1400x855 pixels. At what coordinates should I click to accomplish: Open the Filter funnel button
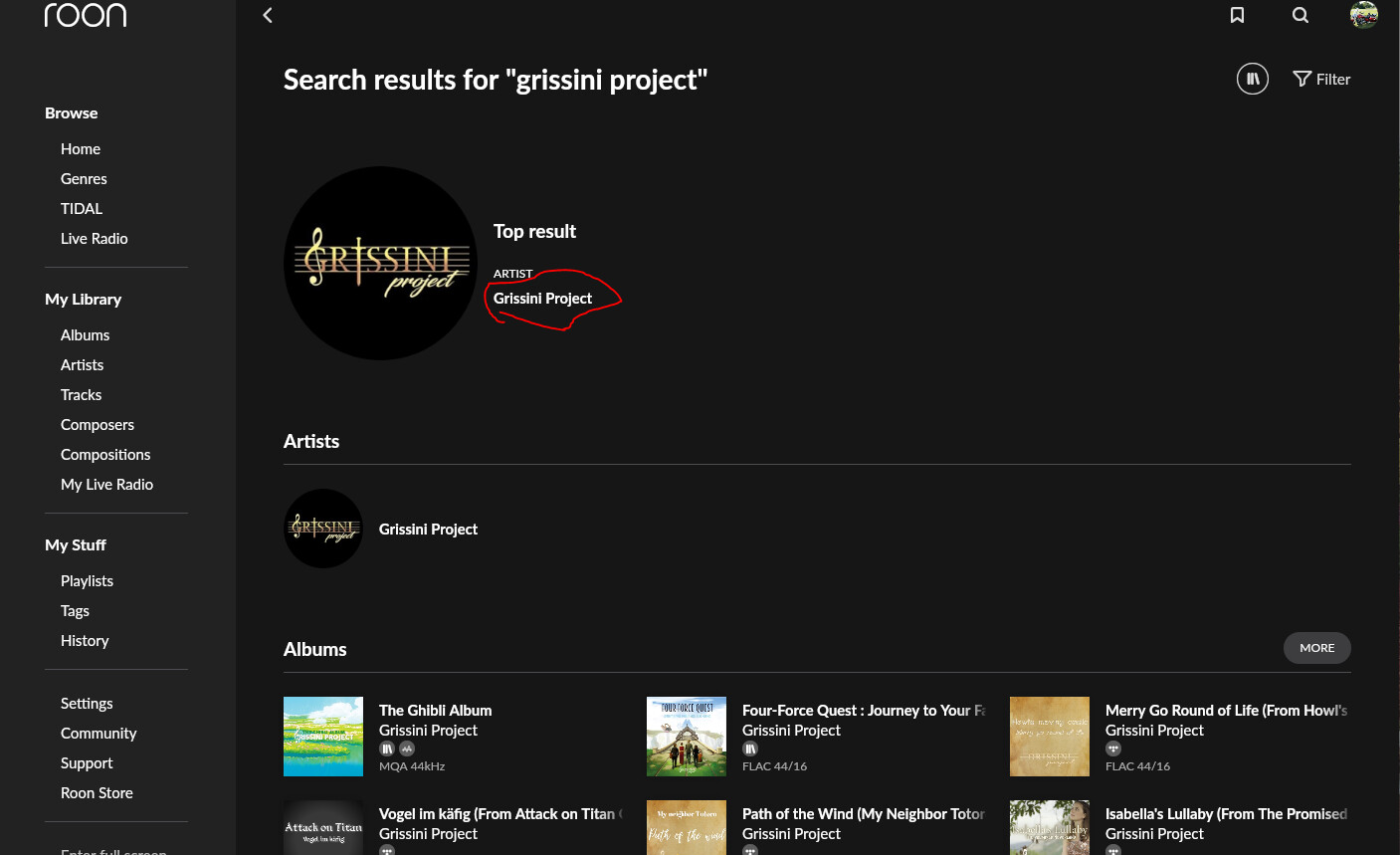tap(1321, 80)
